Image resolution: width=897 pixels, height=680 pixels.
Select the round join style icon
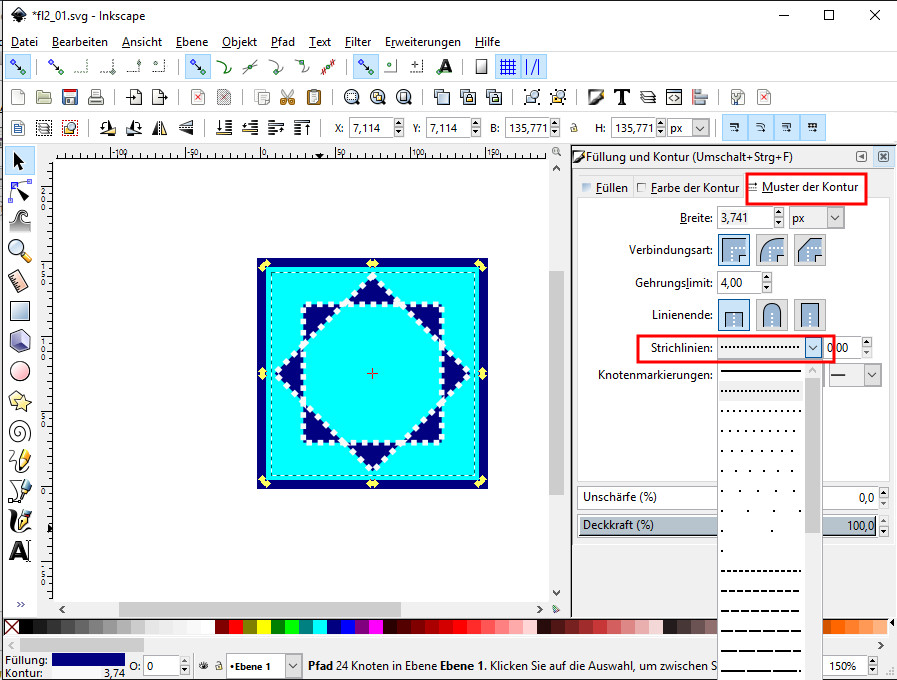[x=772, y=250]
